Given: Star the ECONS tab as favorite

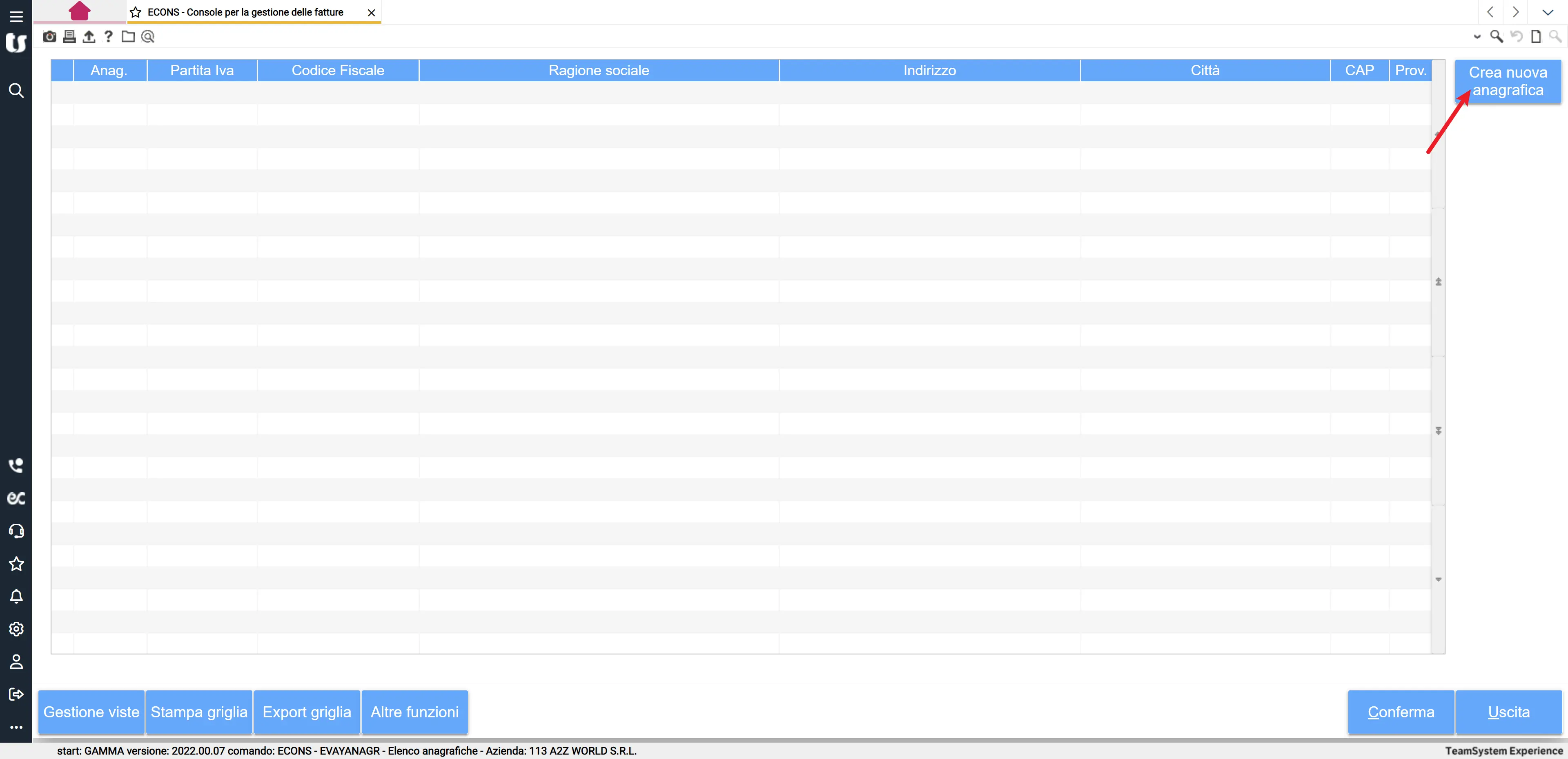Looking at the screenshot, I should click(x=136, y=12).
